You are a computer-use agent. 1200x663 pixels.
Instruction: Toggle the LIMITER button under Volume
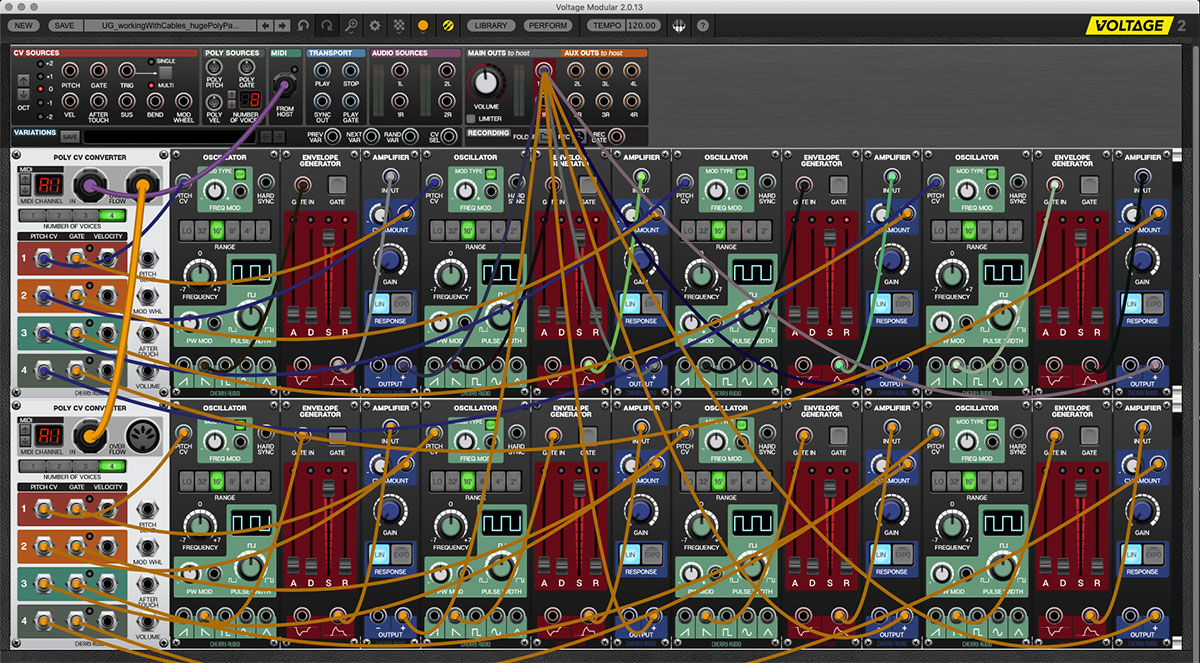coord(471,119)
